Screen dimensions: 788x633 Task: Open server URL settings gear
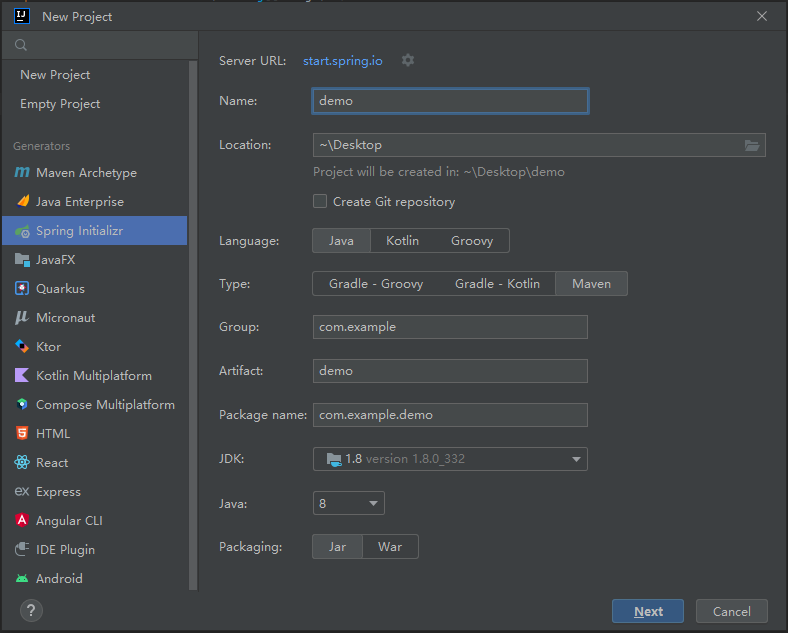408,60
